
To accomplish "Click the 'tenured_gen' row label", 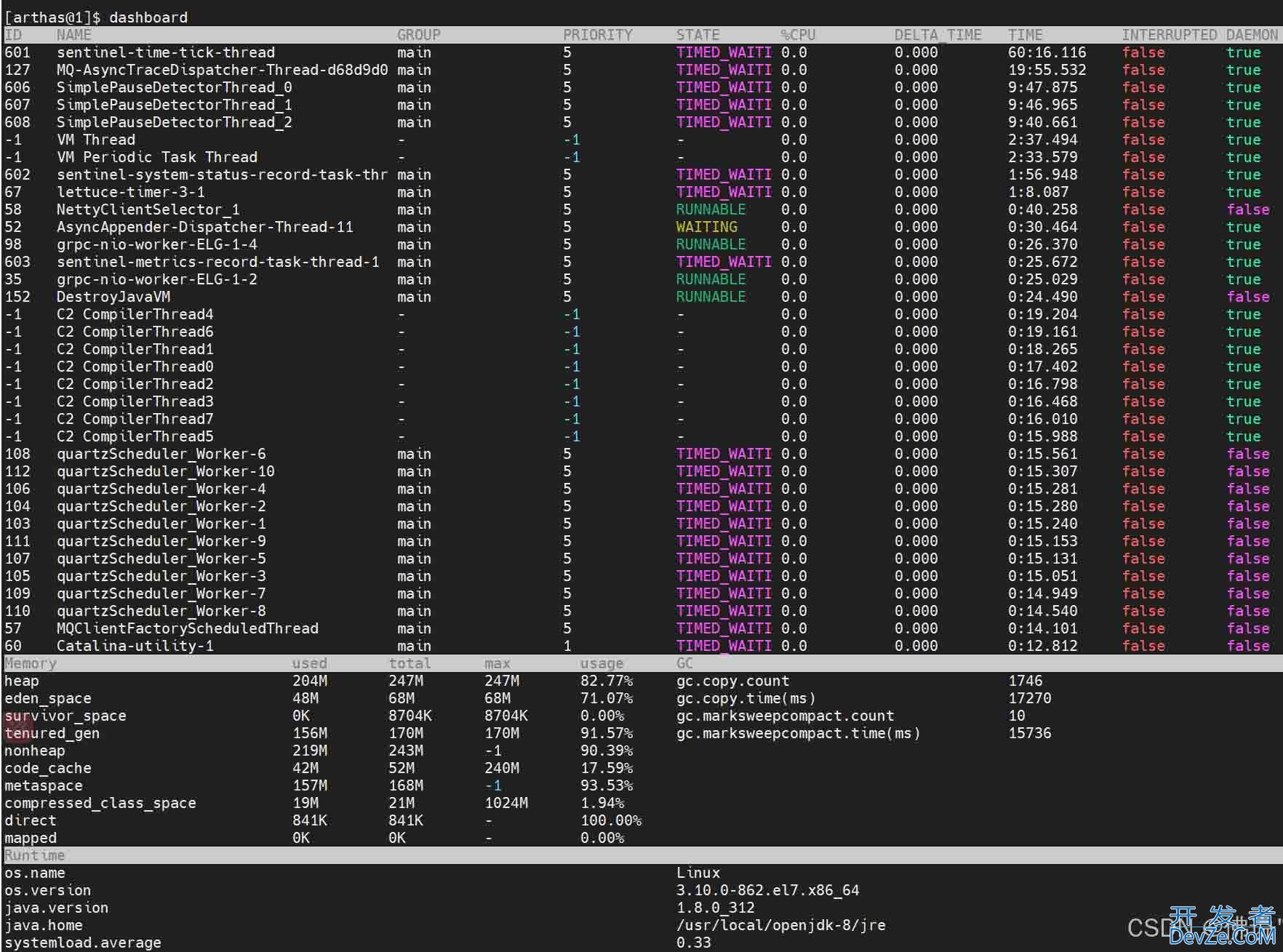I will 52,733.
